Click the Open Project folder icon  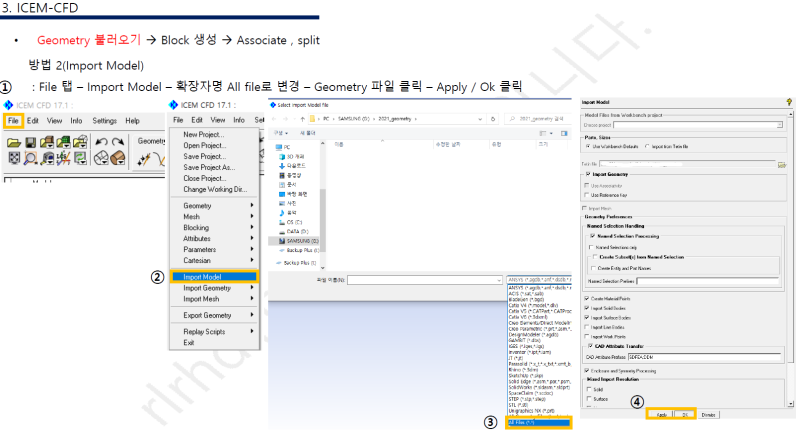(14, 142)
